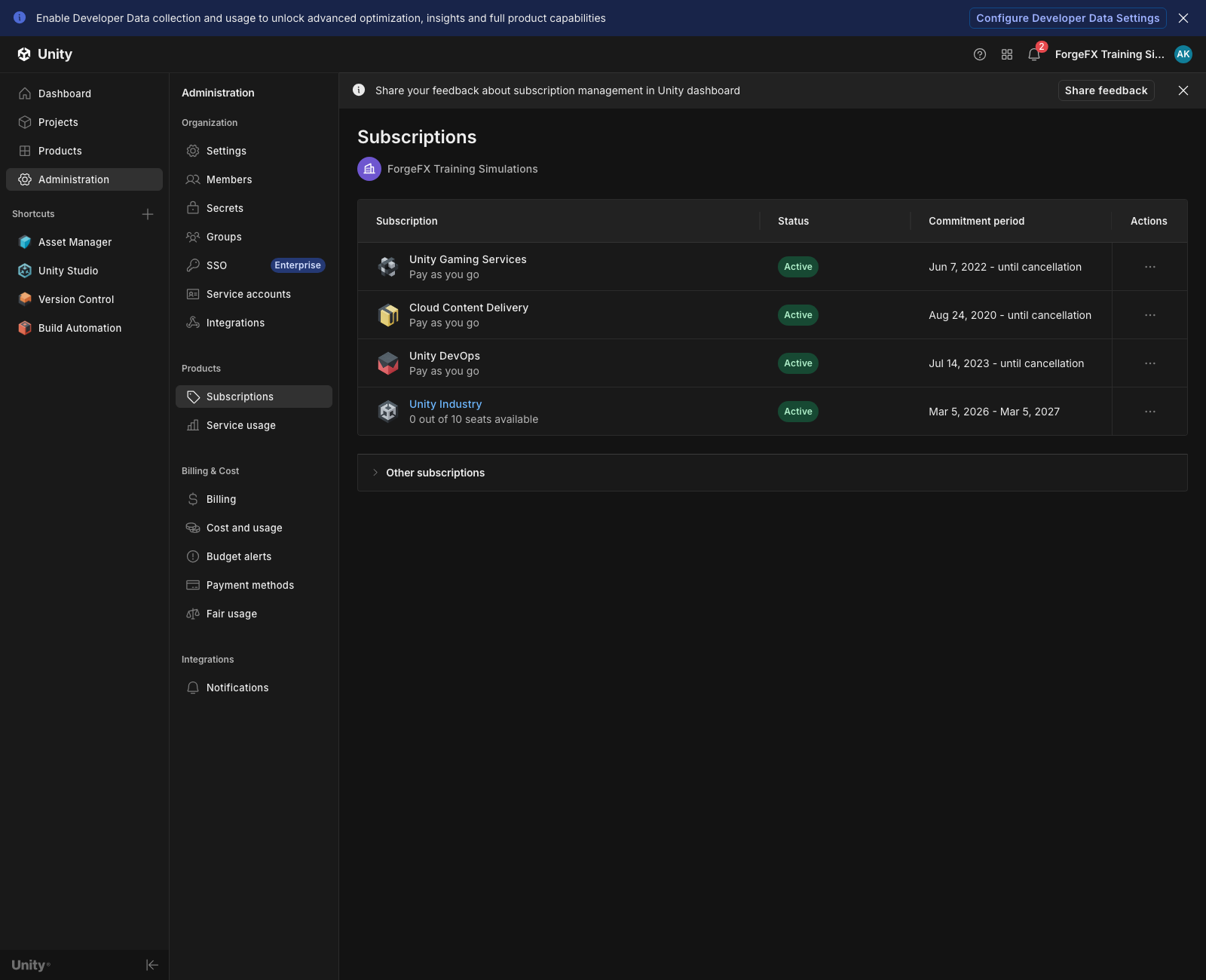Click the Version Control icon

25,299
